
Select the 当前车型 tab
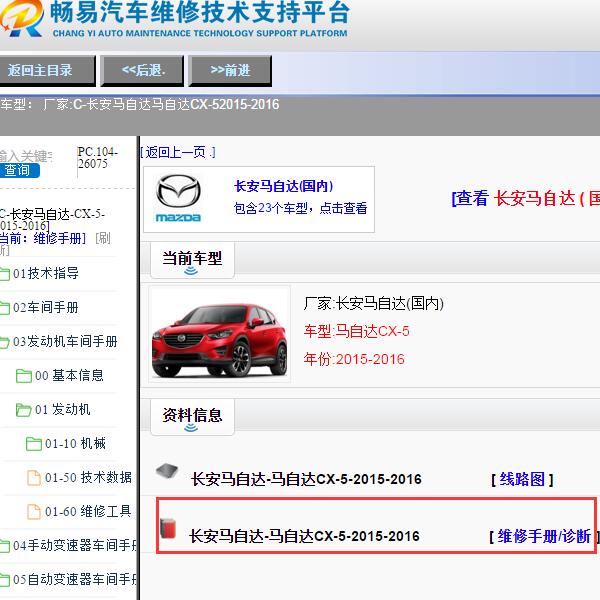(192, 260)
